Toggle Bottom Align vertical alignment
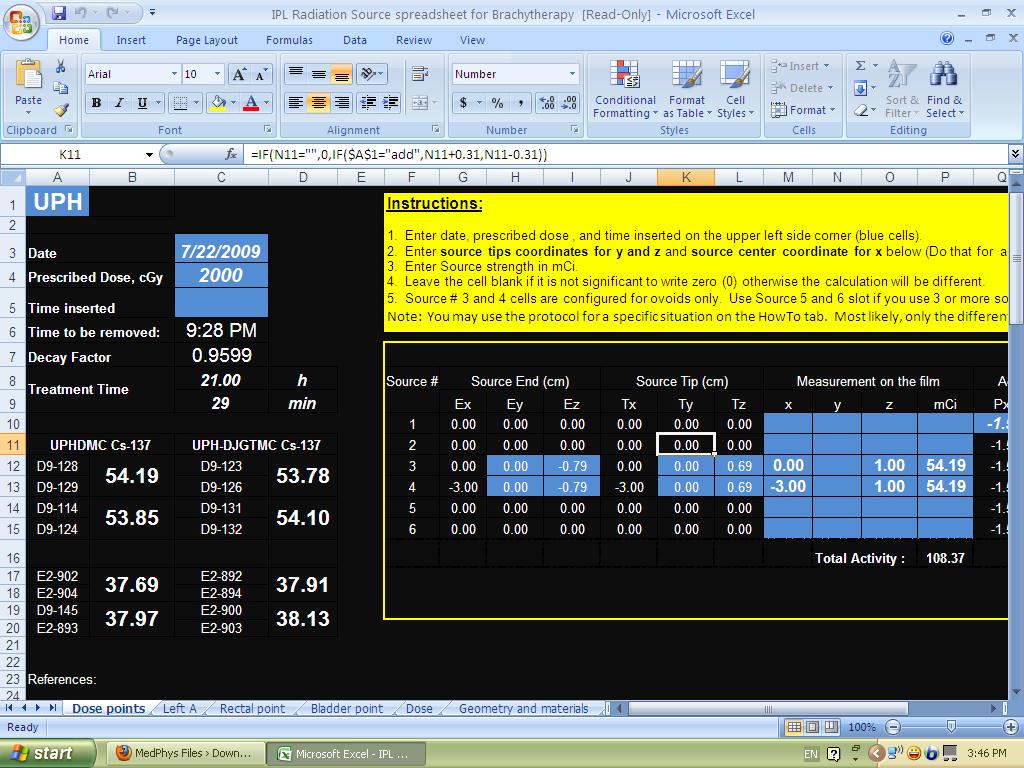Viewport: 1024px width, 768px height. pos(341,74)
